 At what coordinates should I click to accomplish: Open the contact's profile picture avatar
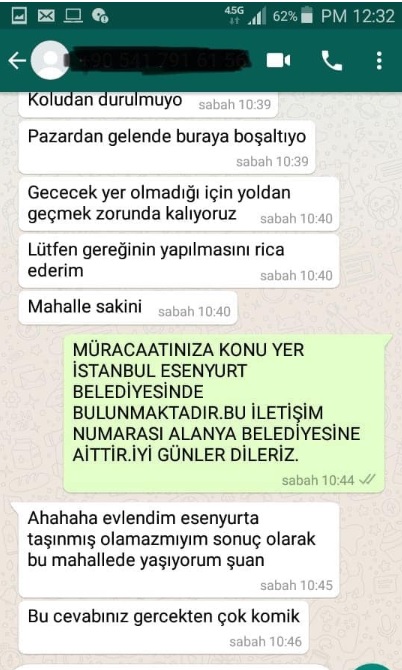(x=50, y=60)
